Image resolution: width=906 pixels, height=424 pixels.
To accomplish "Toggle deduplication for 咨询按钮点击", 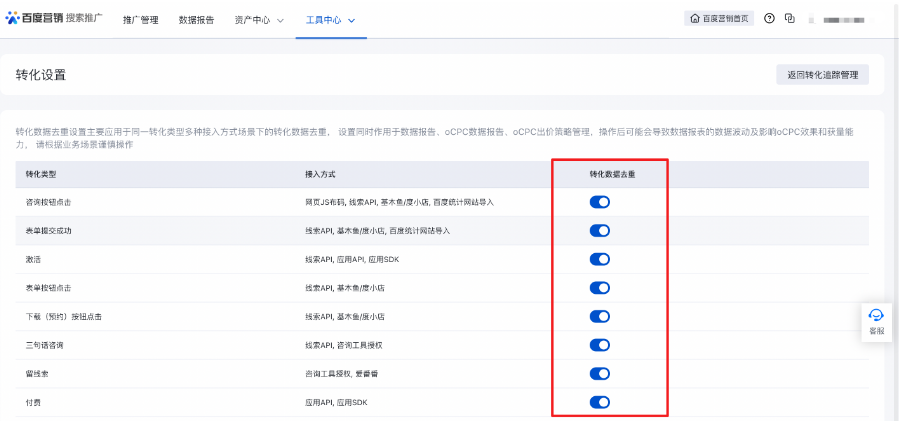I will pyautogui.click(x=600, y=202).
